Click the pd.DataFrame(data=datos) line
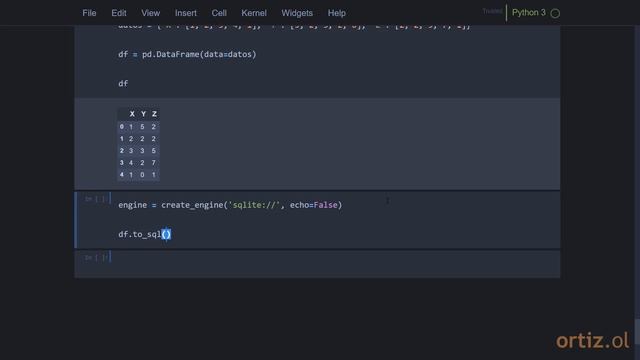This screenshot has width=640, height=360. click(187, 54)
